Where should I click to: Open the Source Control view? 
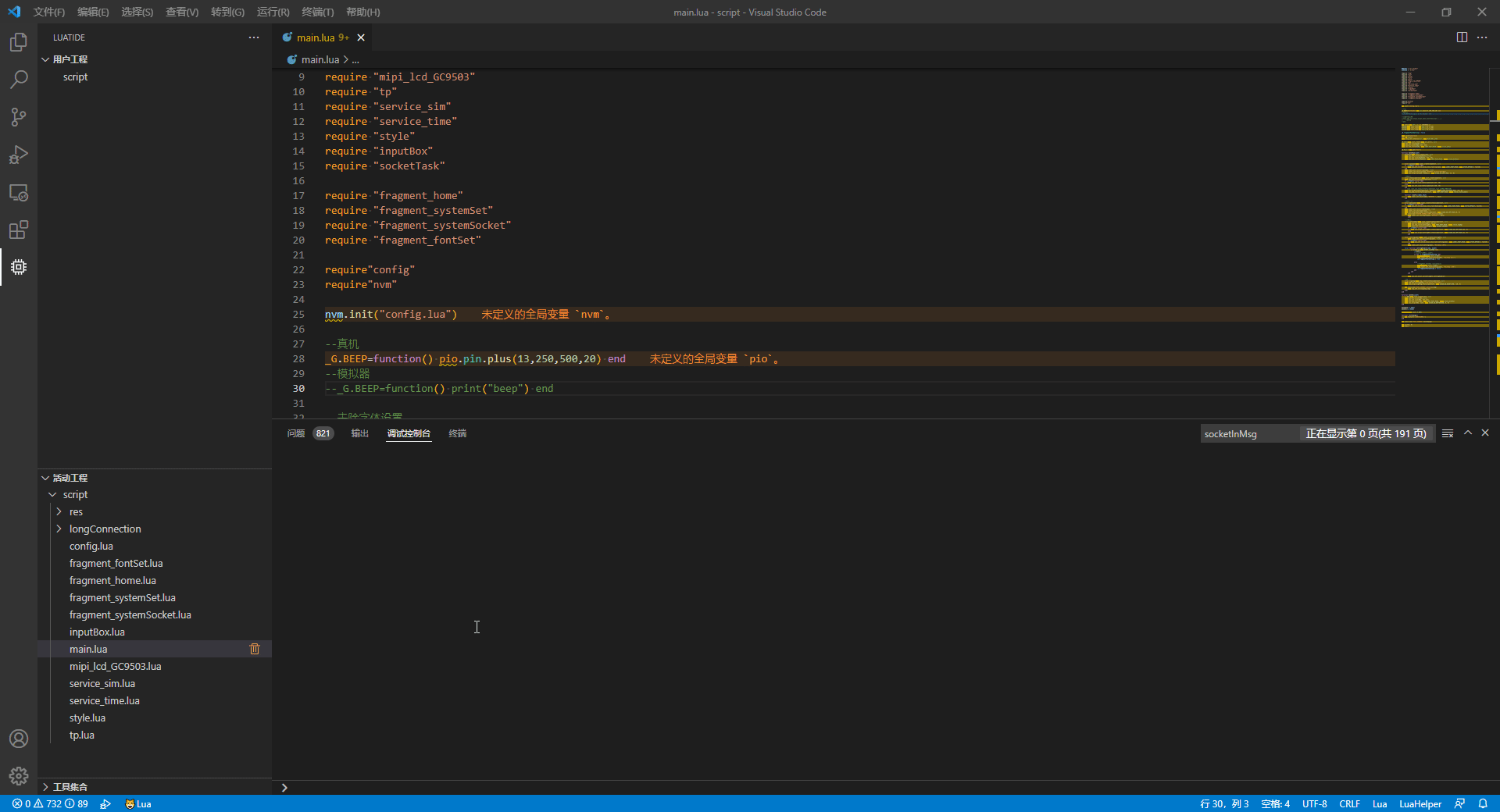[x=19, y=117]
